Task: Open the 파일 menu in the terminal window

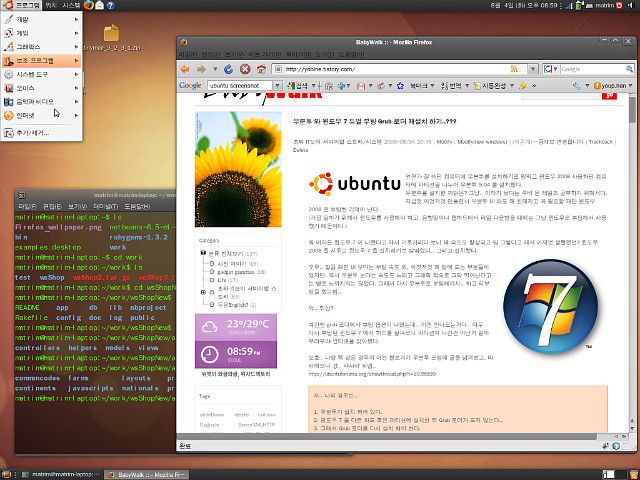Action: tap(27, 207)
